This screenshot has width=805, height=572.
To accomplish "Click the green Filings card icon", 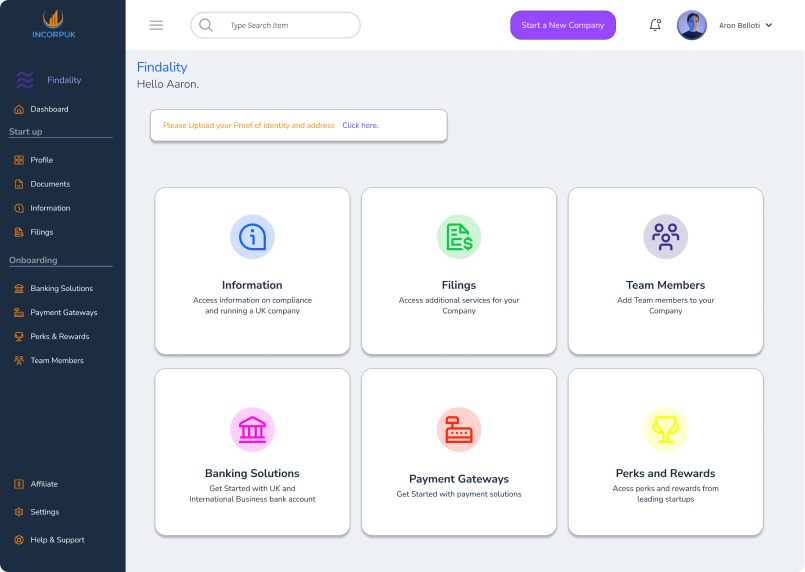I will 459,237.
